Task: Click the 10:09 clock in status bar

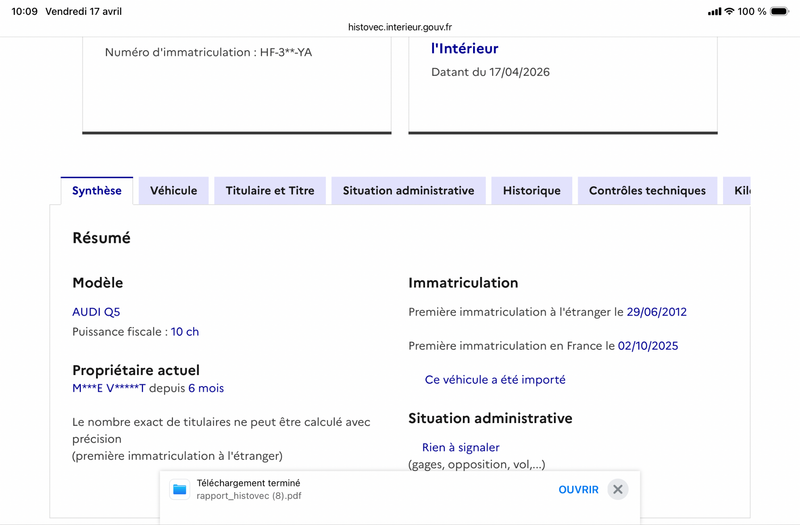Action: [24, 11]
